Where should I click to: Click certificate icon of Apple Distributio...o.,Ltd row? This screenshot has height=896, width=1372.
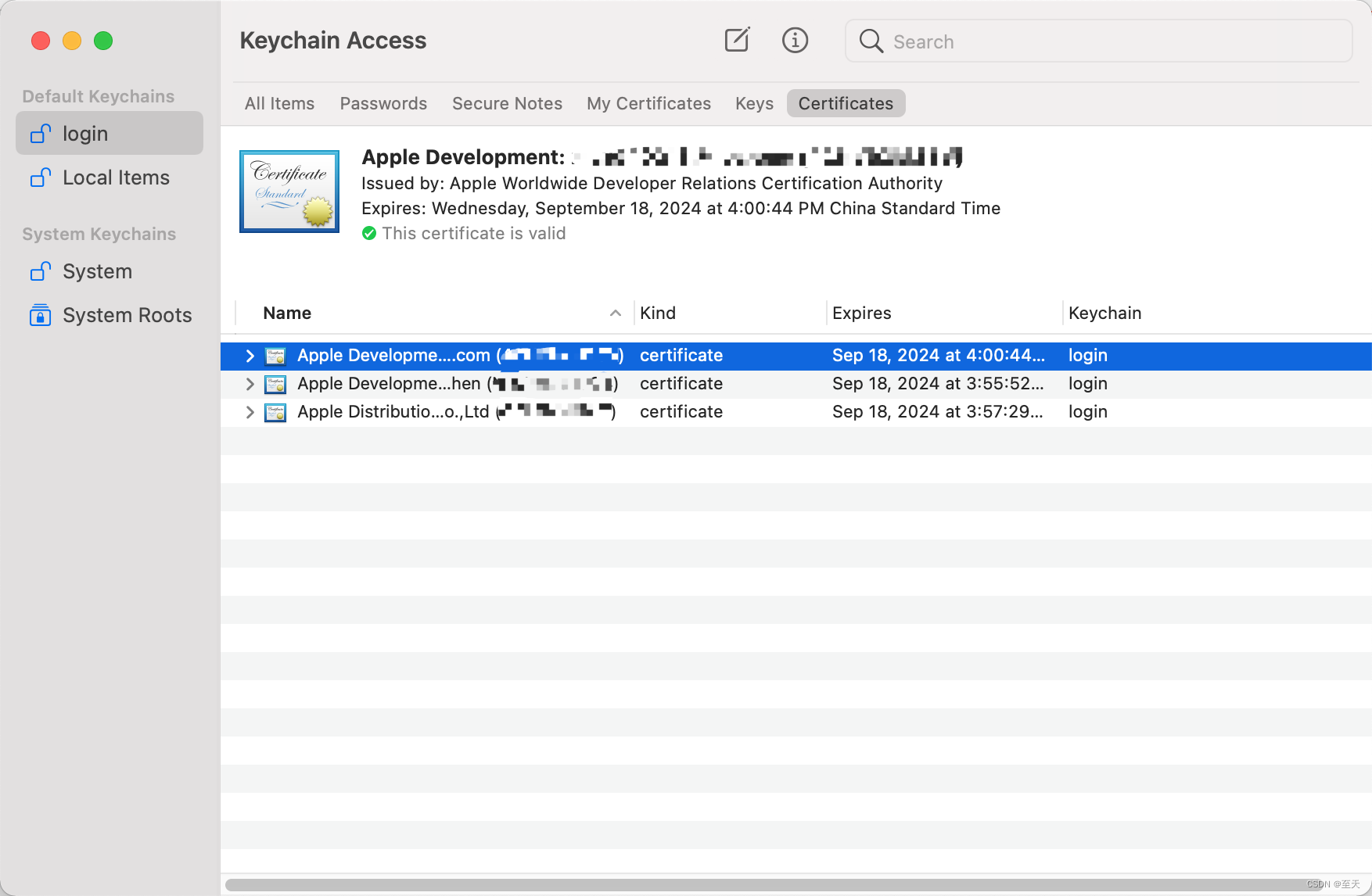[275, 412]
